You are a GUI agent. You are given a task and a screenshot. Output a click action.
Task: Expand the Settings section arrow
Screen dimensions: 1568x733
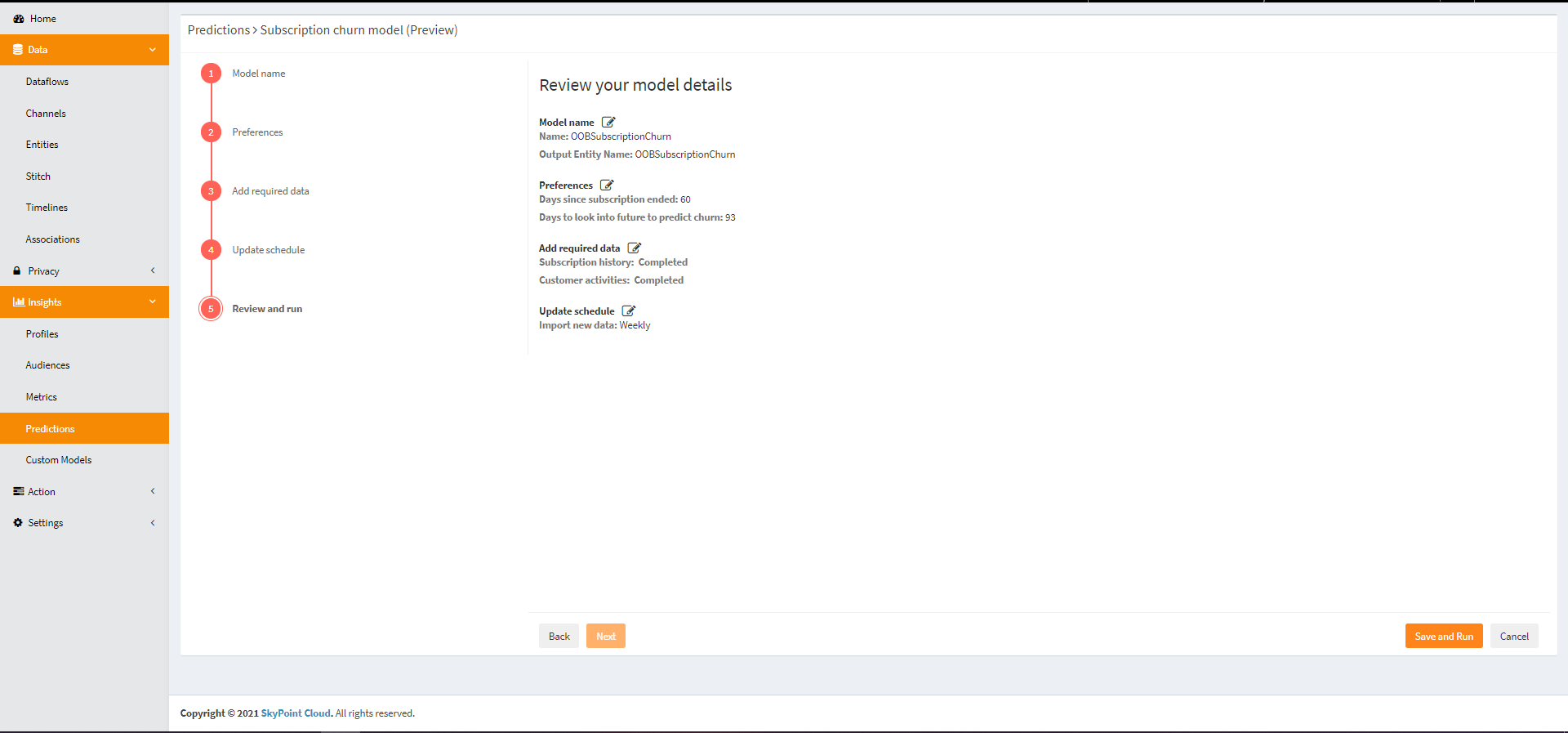point(153,523)
